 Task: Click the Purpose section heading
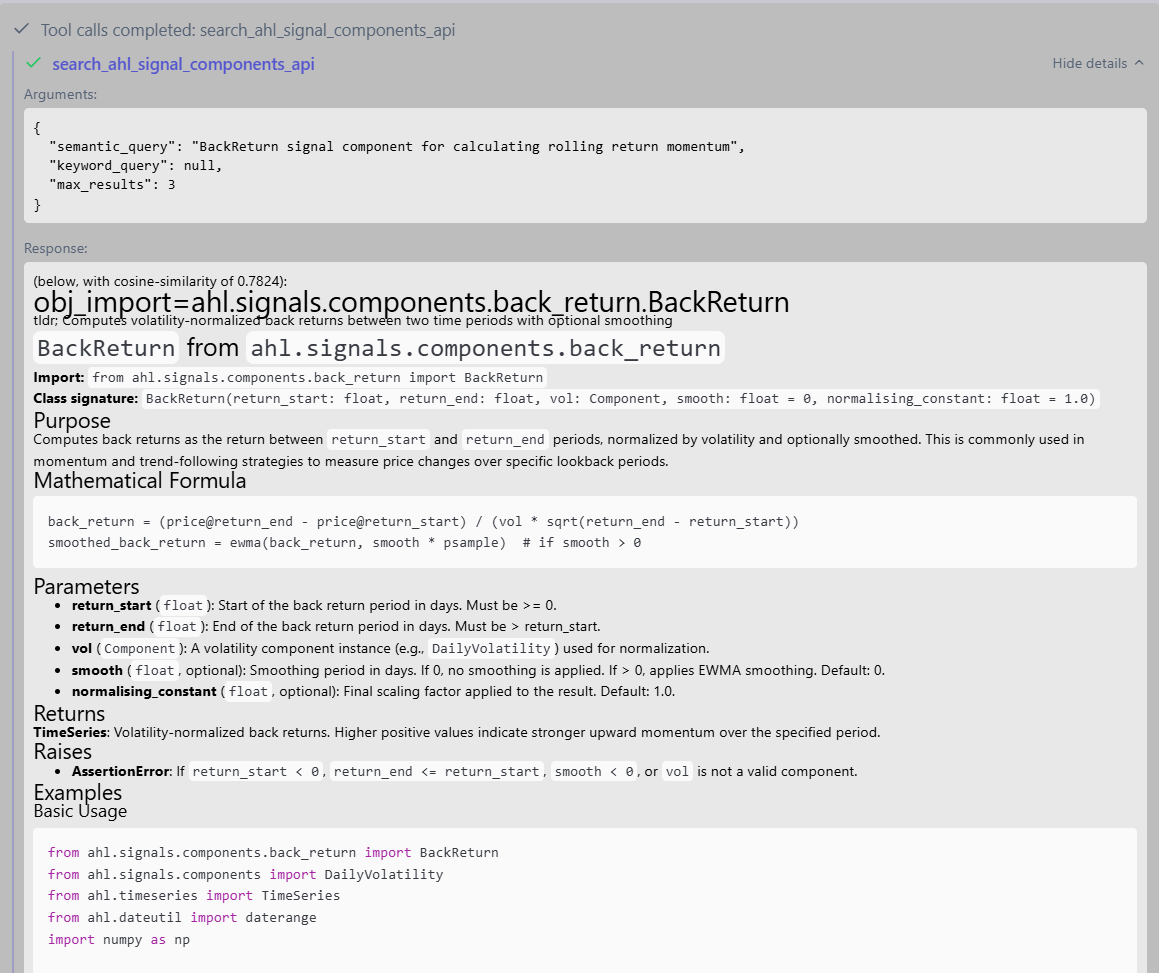[72, 420]
